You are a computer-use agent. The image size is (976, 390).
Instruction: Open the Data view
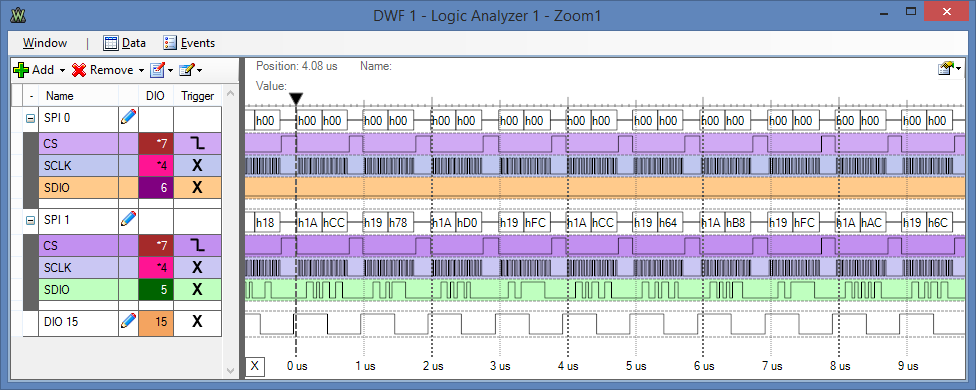coord(124,43)
